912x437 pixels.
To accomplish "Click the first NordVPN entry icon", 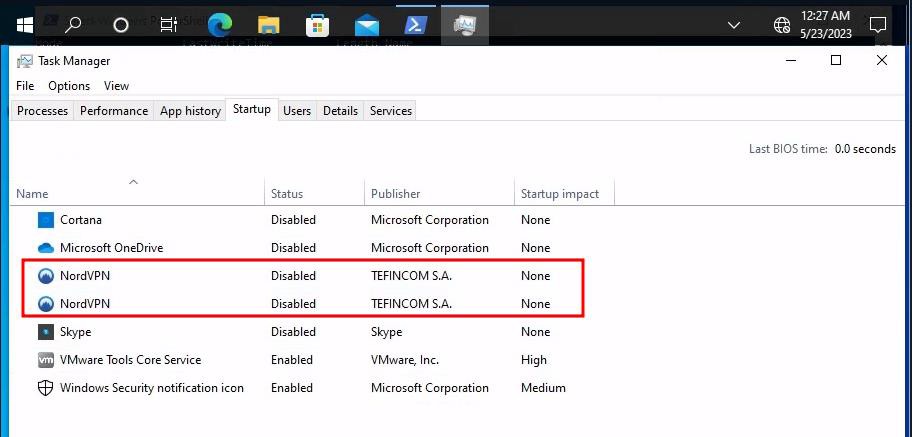I will tap(45, 276).
